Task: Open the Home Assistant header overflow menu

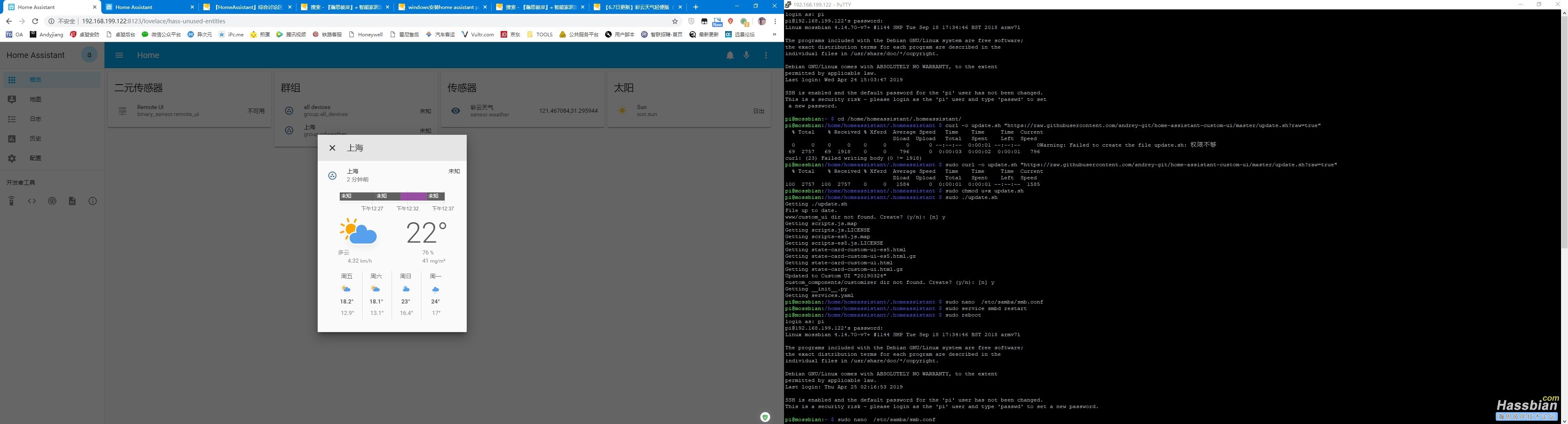Action: (766, 56)
